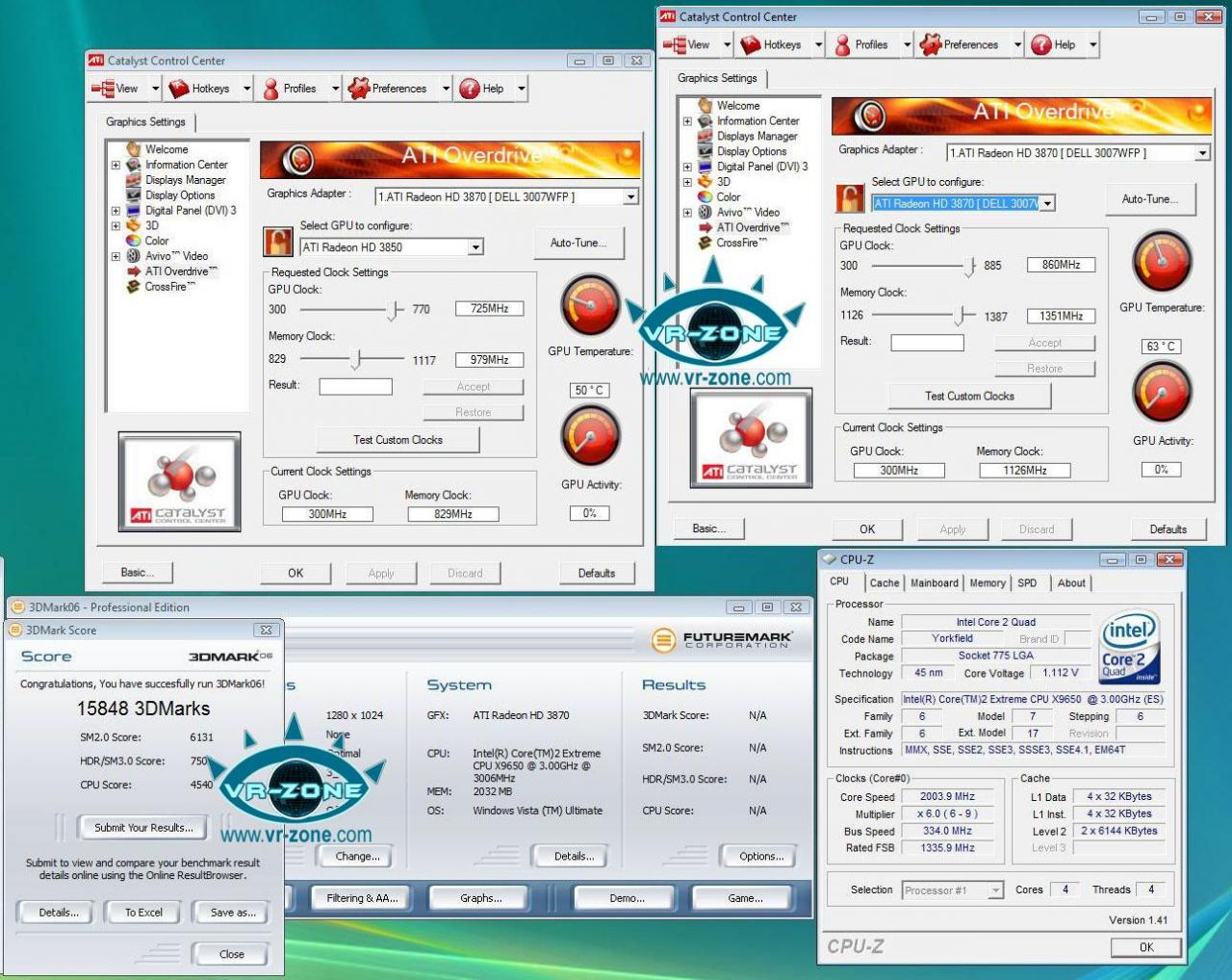Click the Overdrive lock icon in right Catalyst window
The image size is (1232, 980).
(850, 197)
